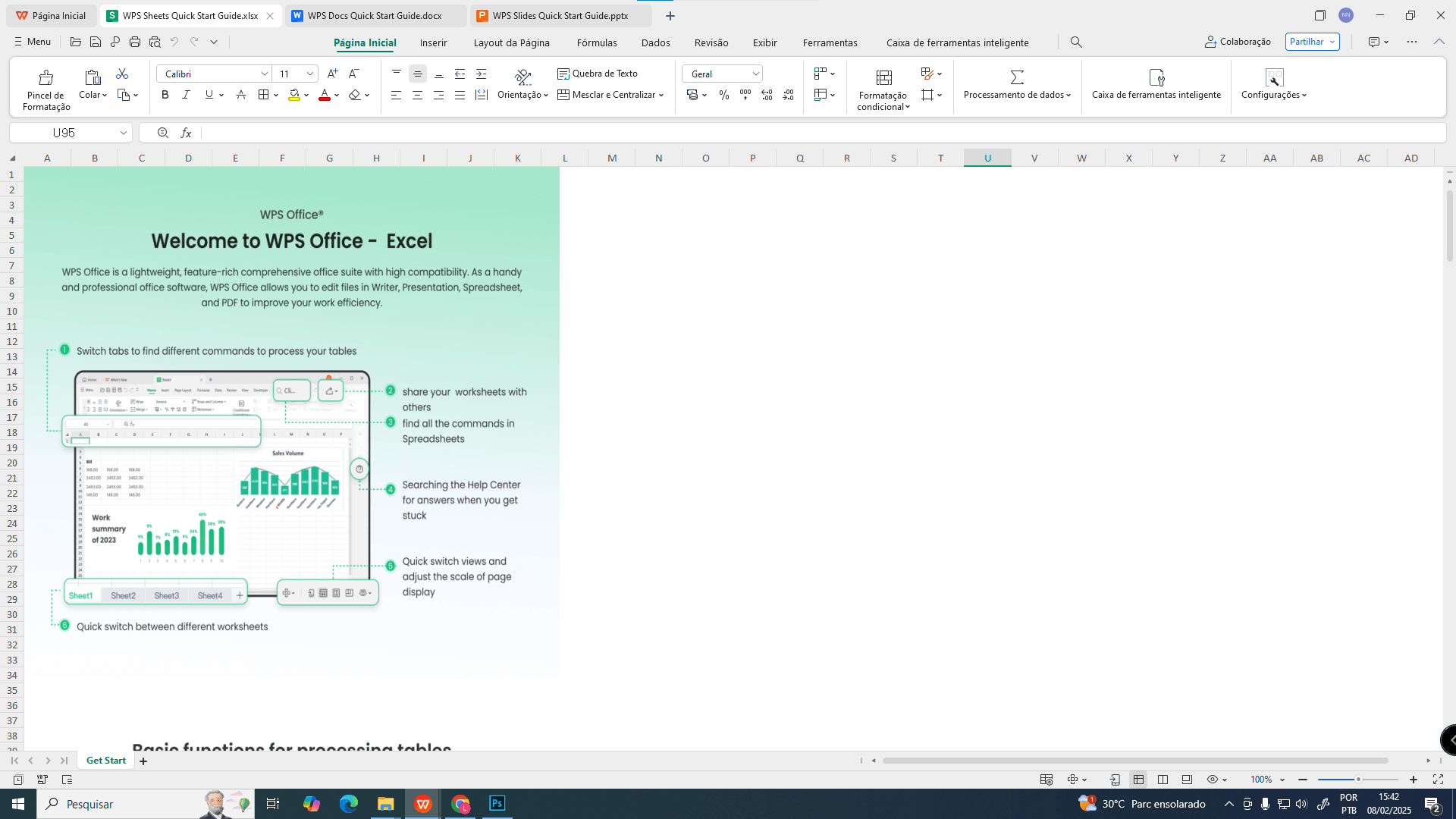Image resolution: width=1456 pixels, height=819 pixels.
Task: Click the zoom slider handle in status bar
Action: [1358, 780]
